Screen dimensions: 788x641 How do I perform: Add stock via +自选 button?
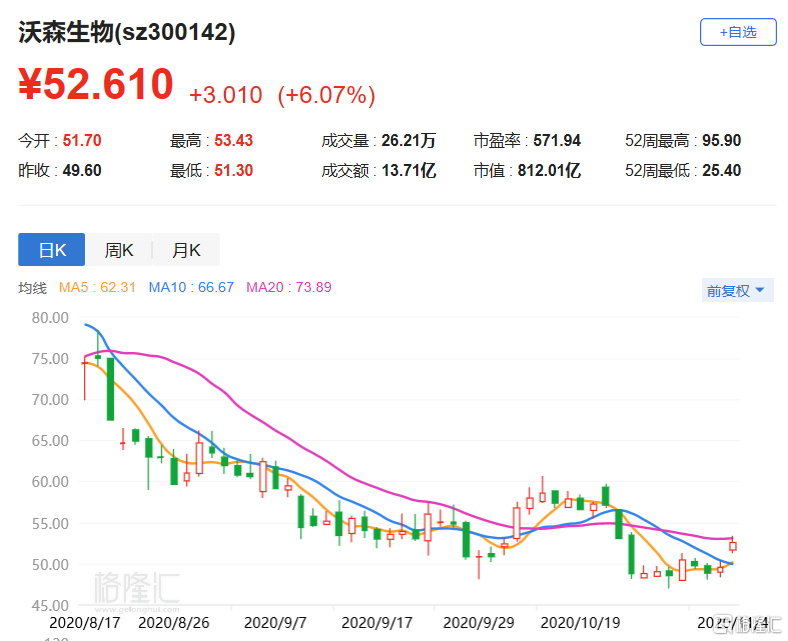[x=738, y=32]
